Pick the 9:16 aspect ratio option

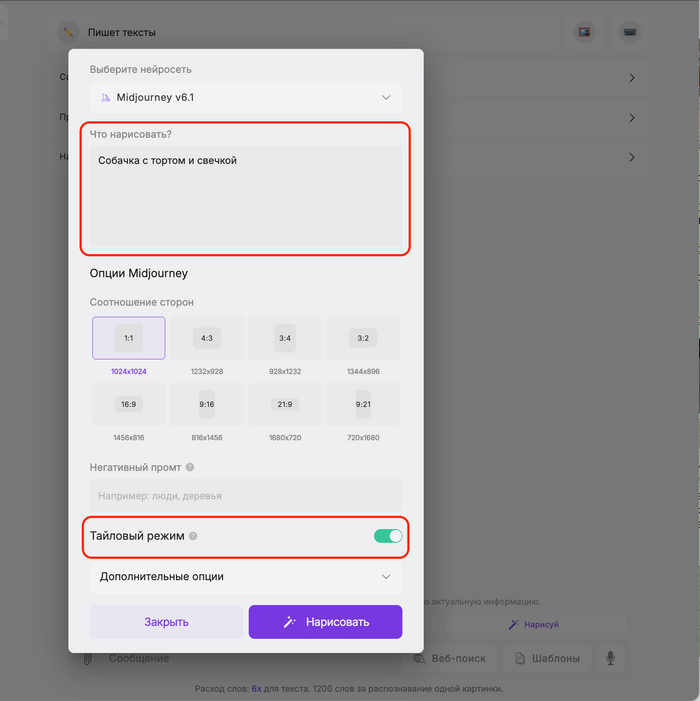pyautogui.click(x=207, y=404)
